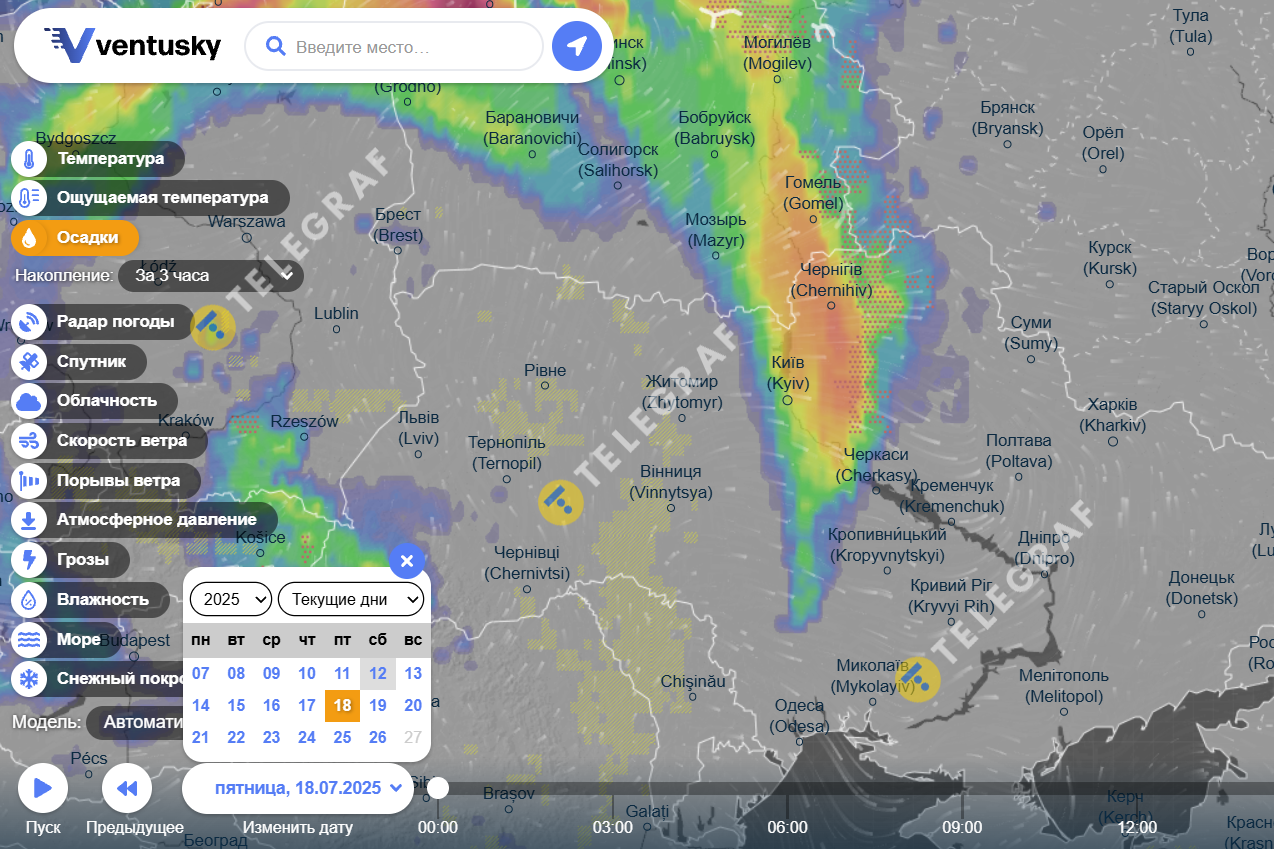1274x849 pixels.
Task: Click the location arrow button
Action: coord(577,46)
